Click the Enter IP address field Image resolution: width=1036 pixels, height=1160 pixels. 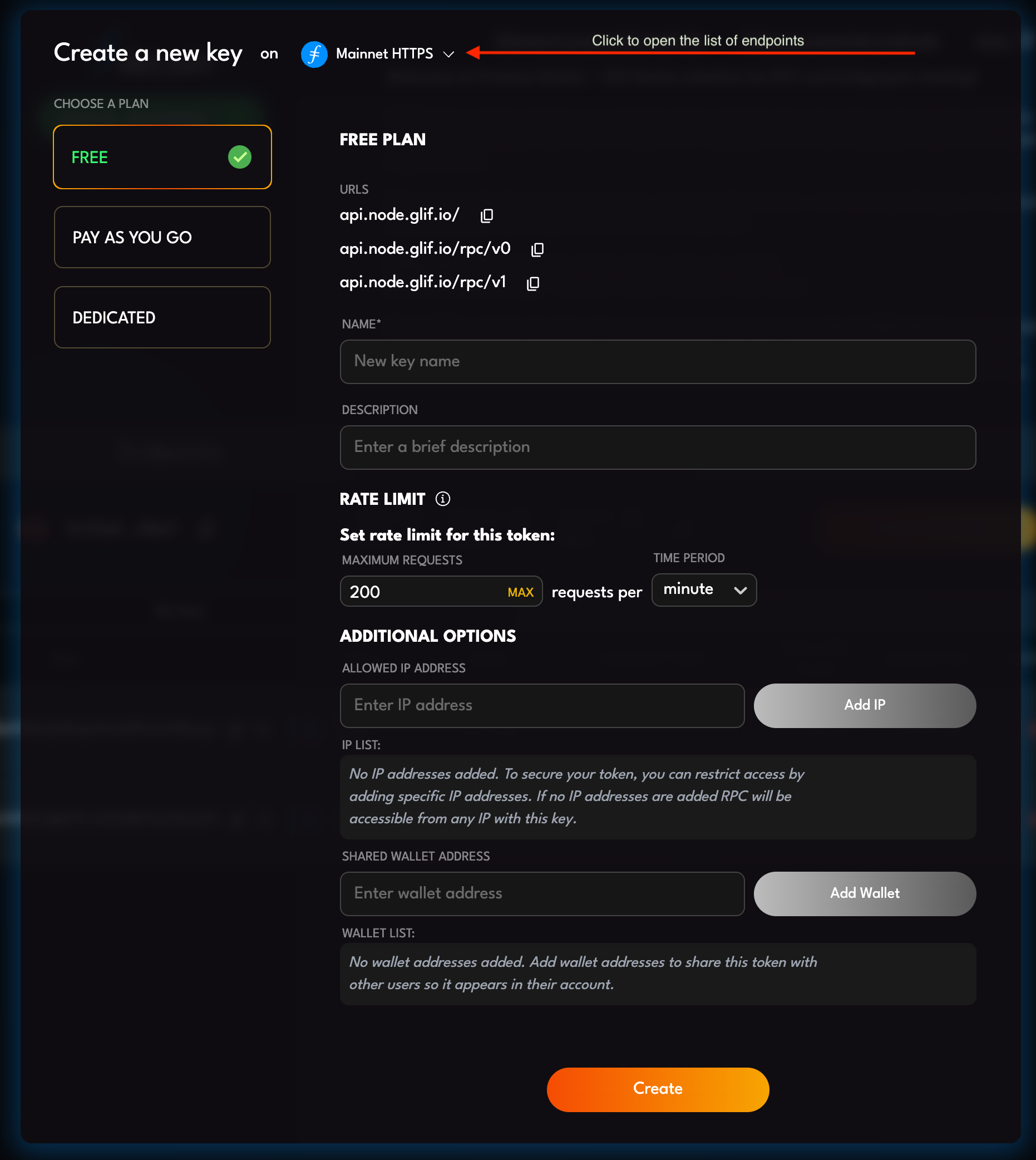[542, 705]
